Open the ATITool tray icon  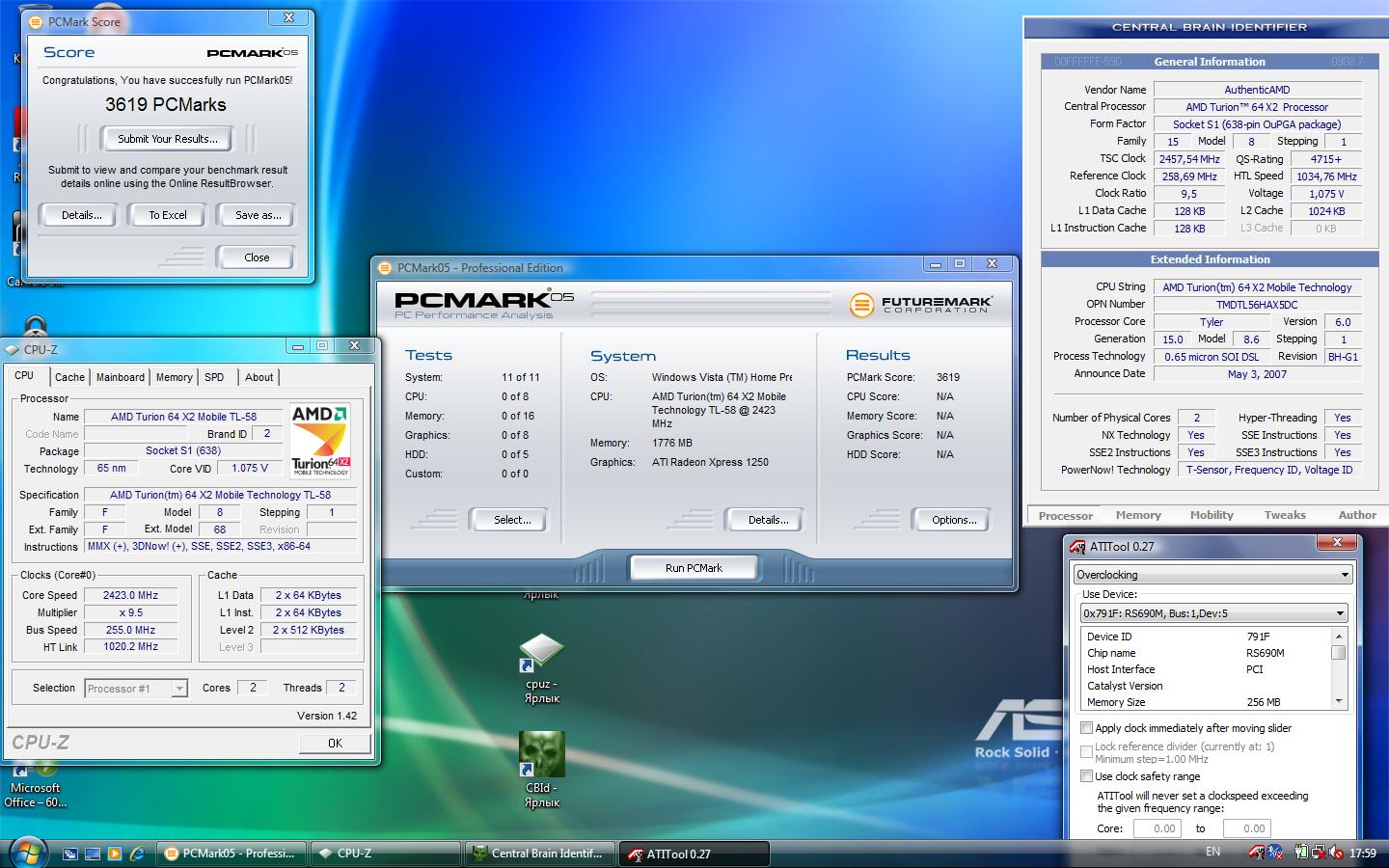tap(1256, 853)
